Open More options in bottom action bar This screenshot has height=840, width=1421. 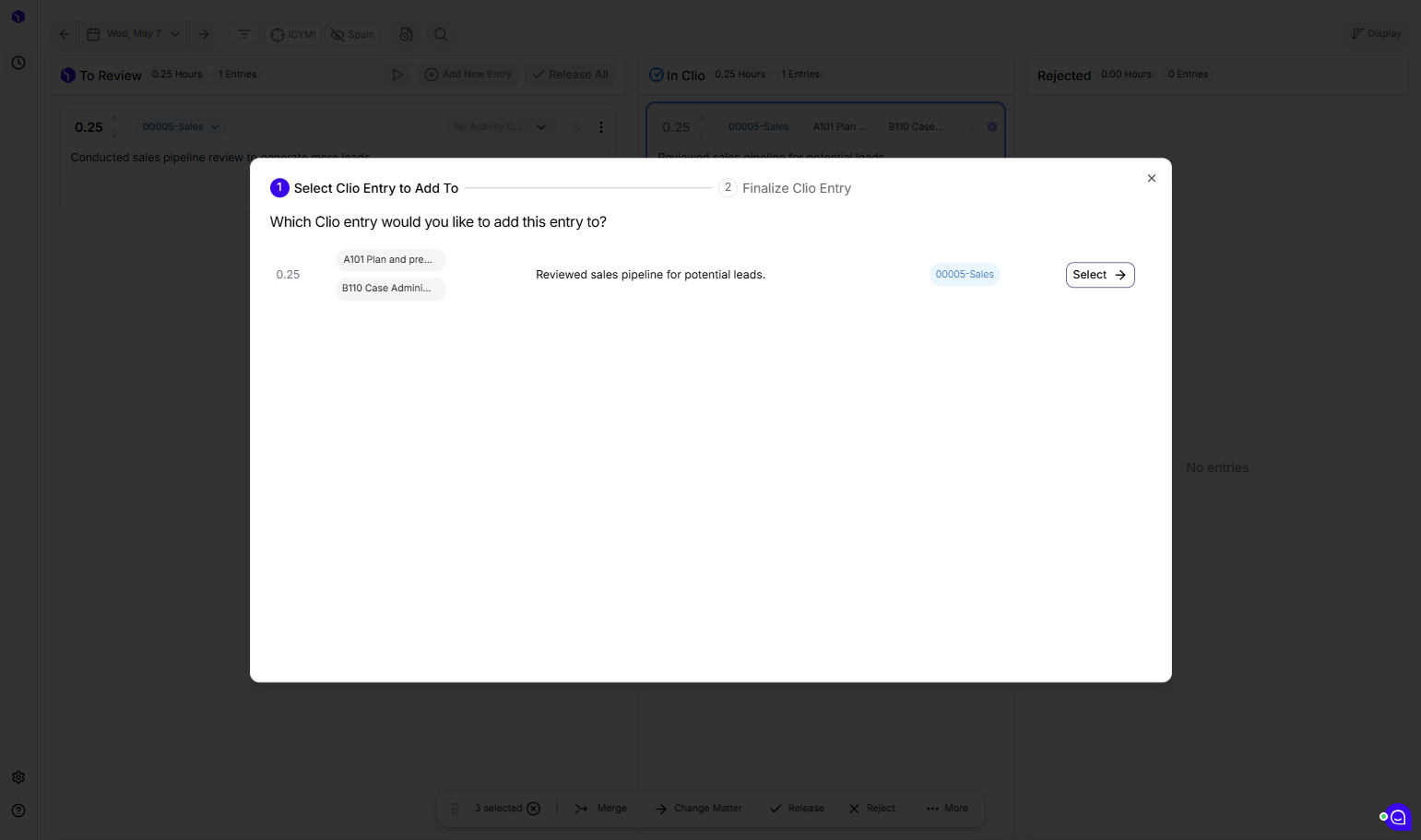point(947,809)
